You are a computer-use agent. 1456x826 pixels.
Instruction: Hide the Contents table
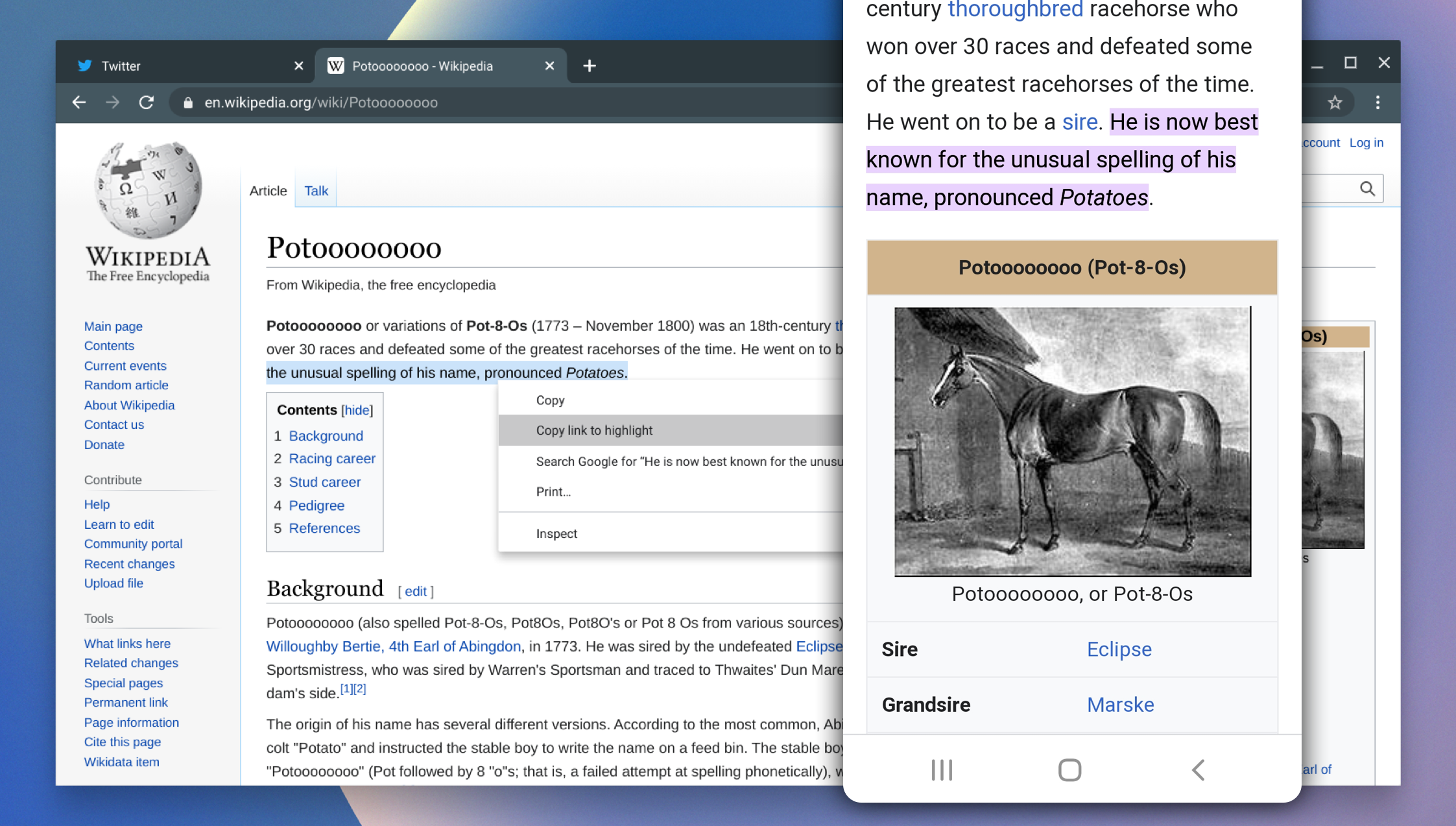[x=357, y=410]
